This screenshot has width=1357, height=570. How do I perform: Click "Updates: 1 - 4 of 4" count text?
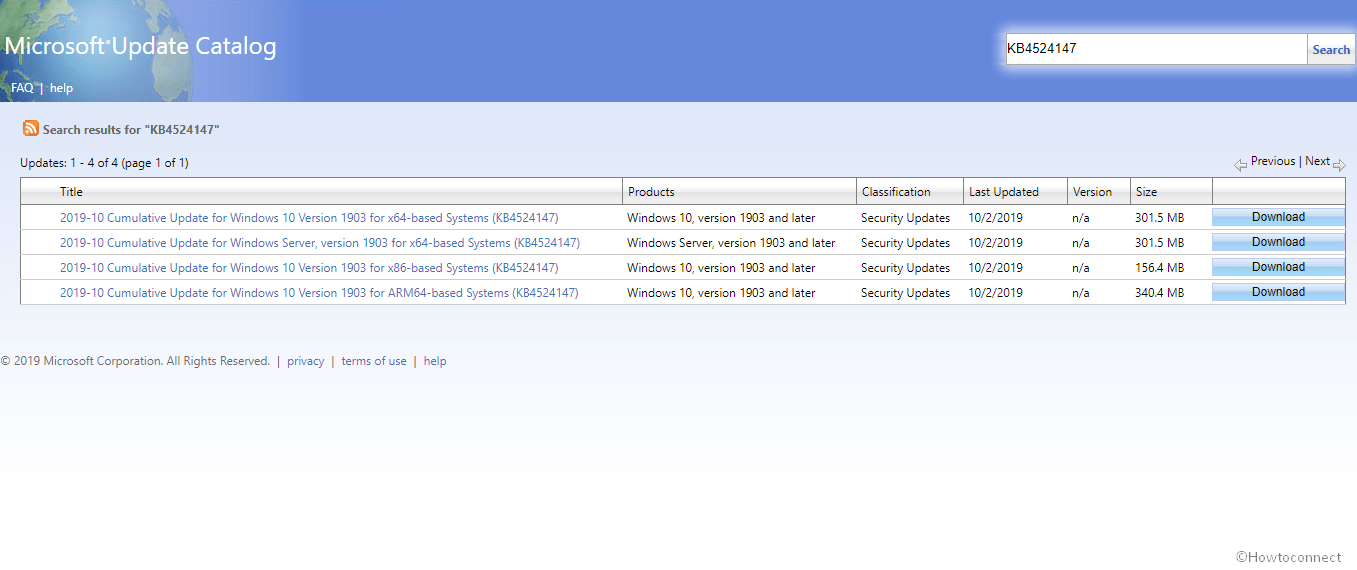pyautogui.click(x=104, y=163)
